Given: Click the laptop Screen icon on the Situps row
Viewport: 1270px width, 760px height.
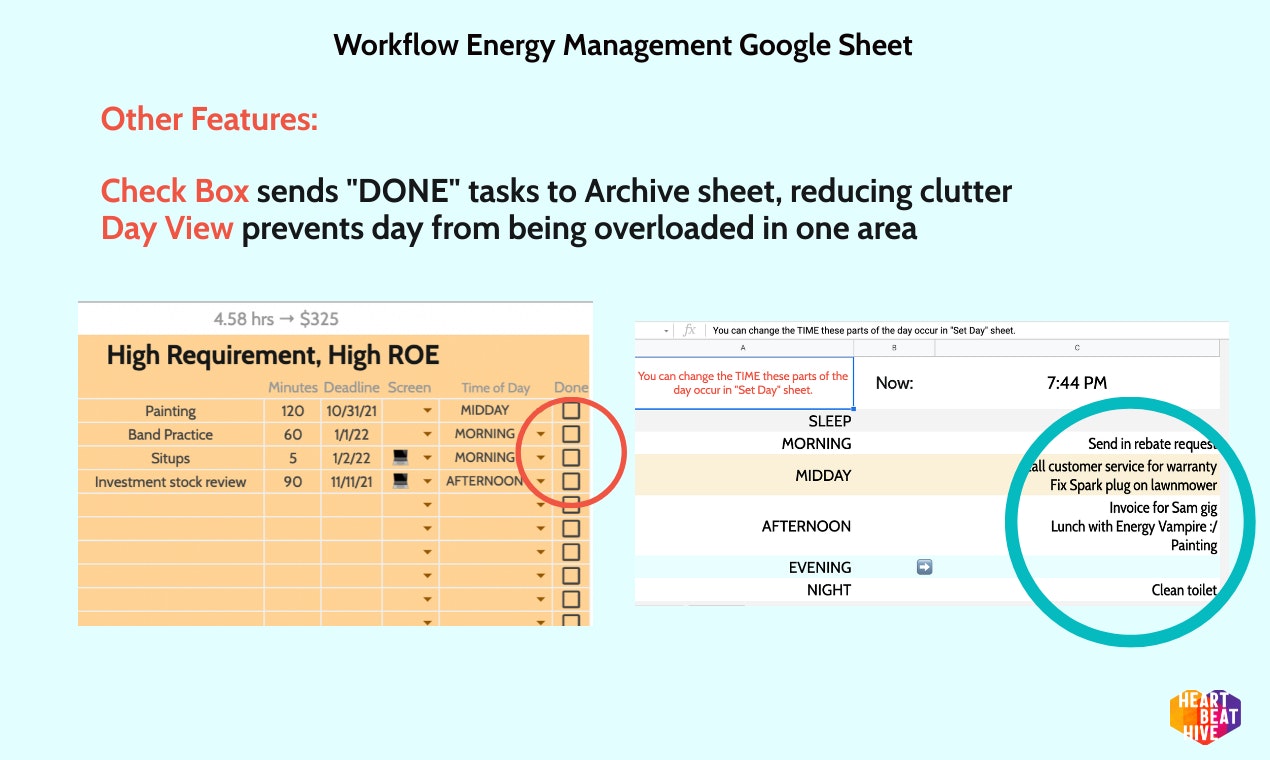Looking at the screenshot, I should [x=400, y=457].
